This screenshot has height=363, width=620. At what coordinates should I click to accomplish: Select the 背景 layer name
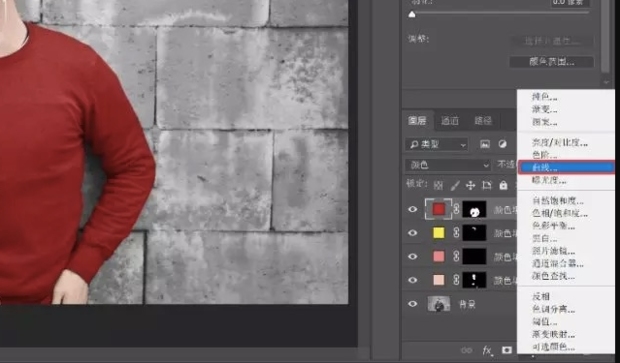pos(467,304)
